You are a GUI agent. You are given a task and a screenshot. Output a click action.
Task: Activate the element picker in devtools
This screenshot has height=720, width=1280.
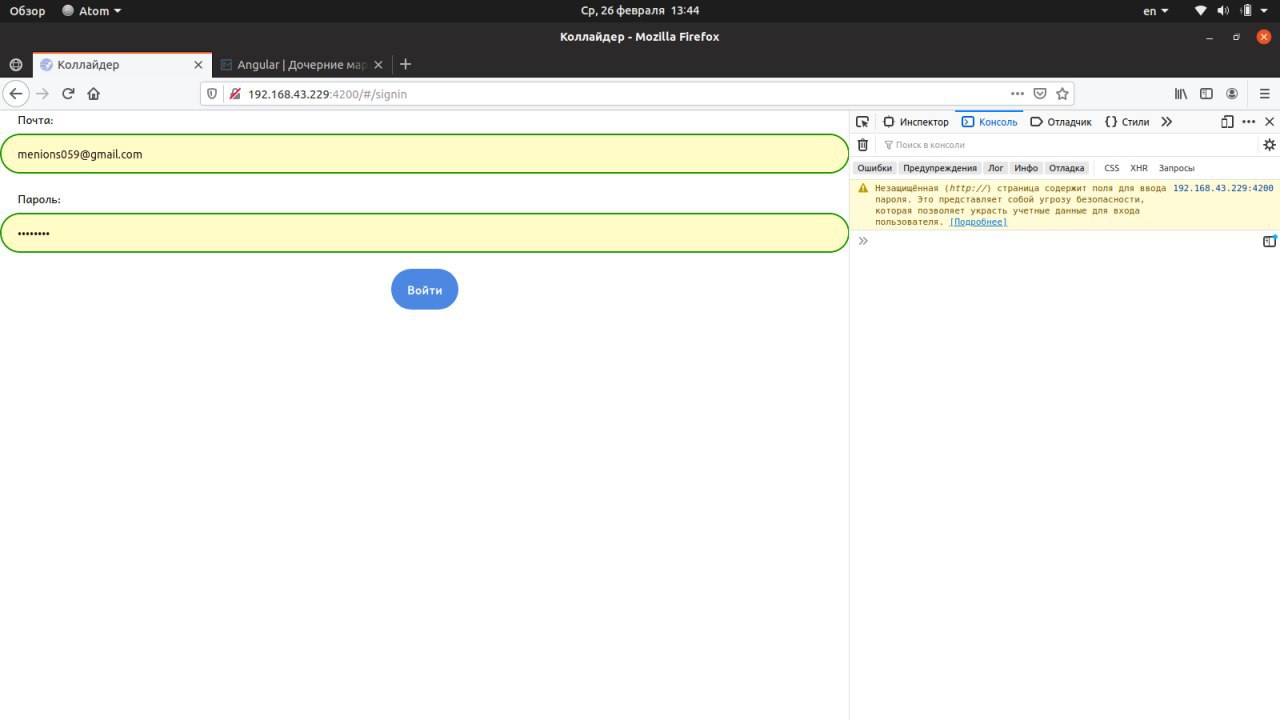point(862,122)
